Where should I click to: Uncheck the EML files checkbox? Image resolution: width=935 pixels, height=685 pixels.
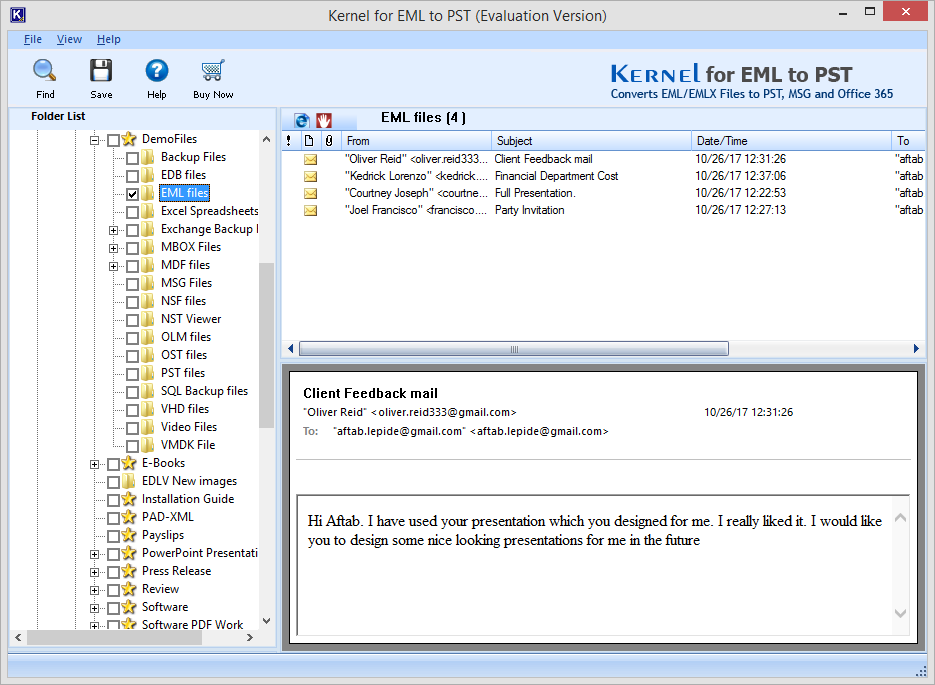[x=132, y=194]
